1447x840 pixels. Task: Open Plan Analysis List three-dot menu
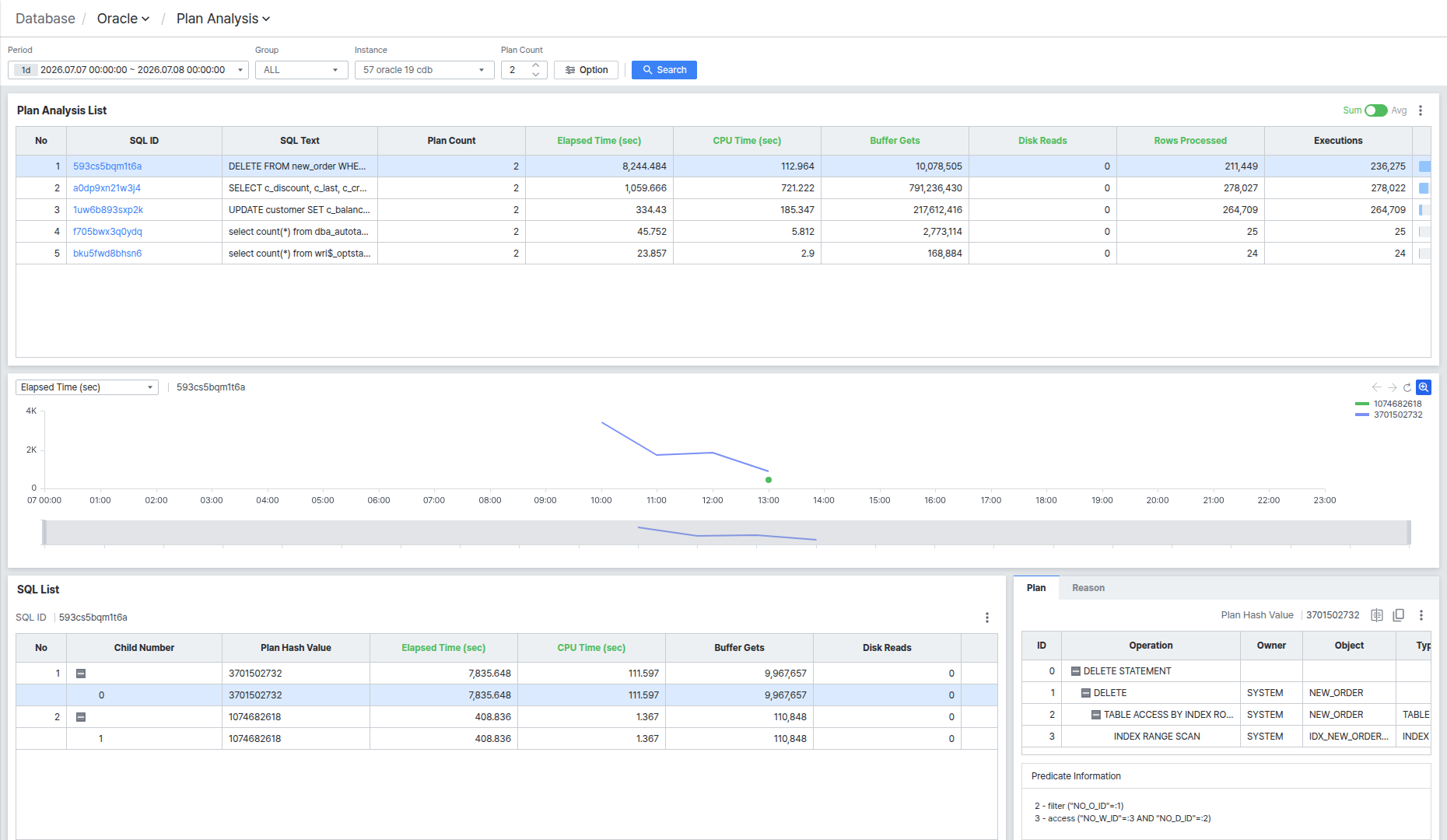[1421, 110]
